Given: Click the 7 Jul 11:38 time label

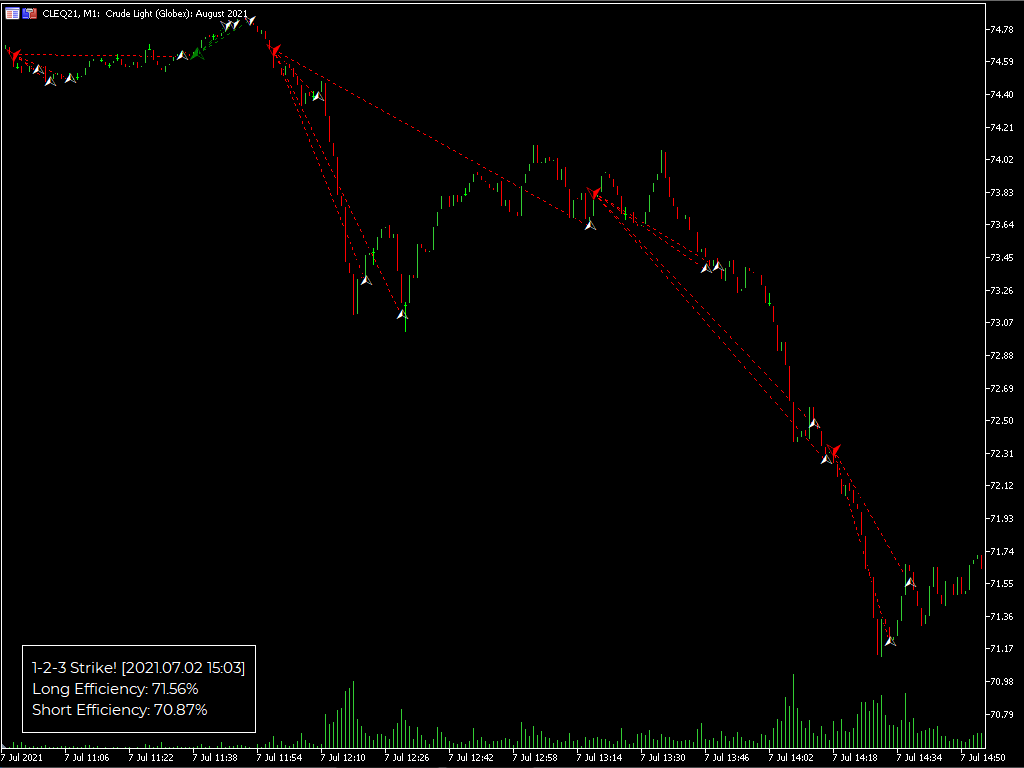Looking at the screenshot, I should pos(215,758).
